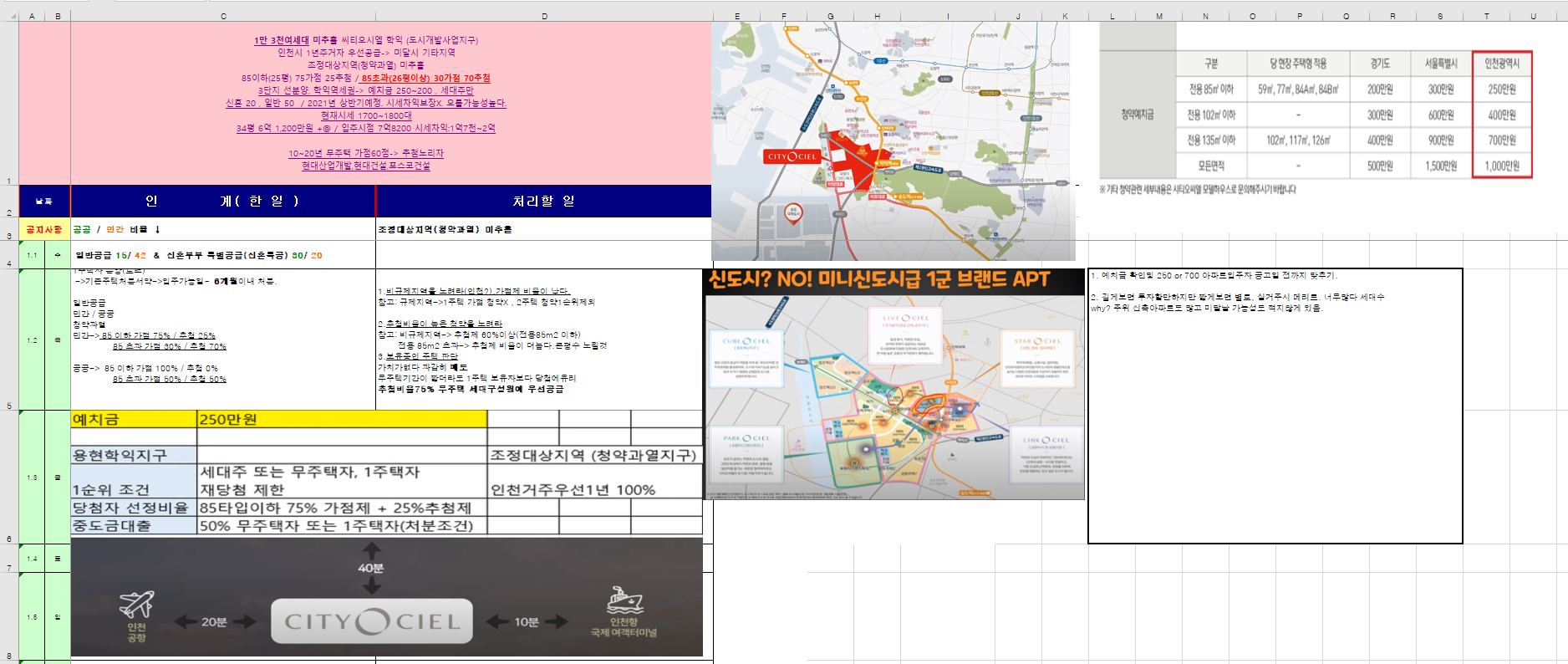Select column P header
1568x664 pixels.
[x=1300, y=16]
